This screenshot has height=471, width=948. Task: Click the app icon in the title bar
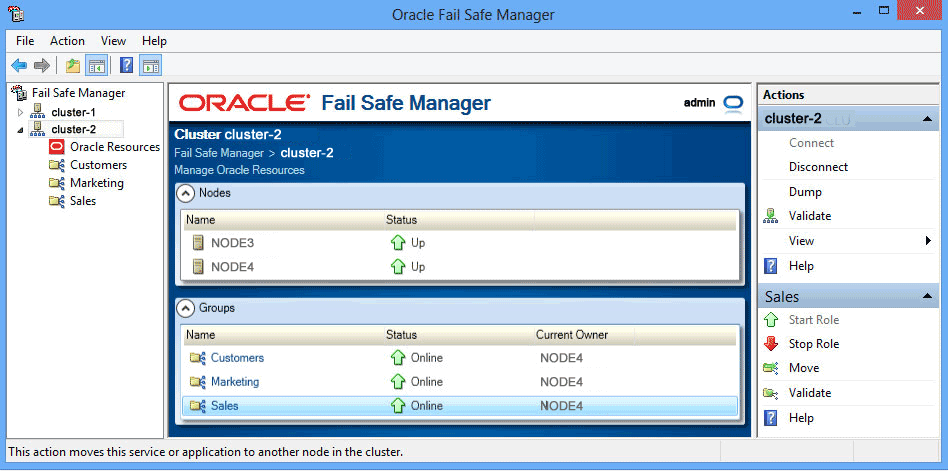[16, 13]
